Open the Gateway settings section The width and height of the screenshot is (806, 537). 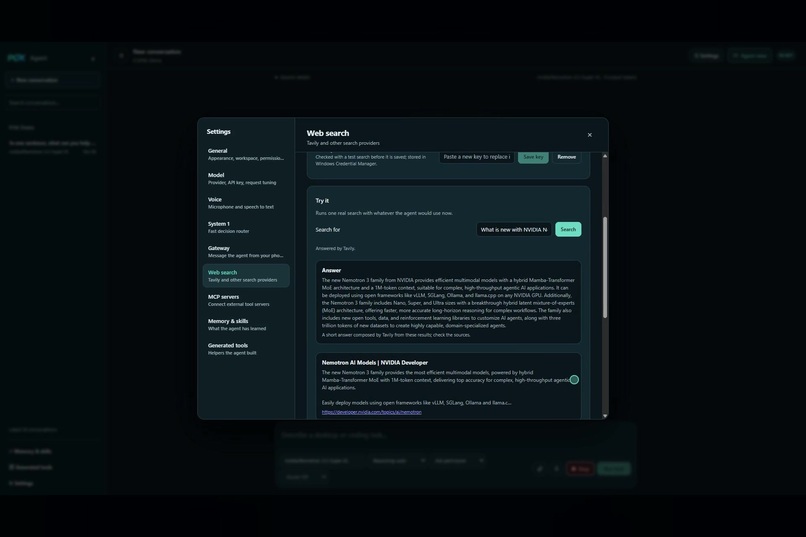(246, 251)
